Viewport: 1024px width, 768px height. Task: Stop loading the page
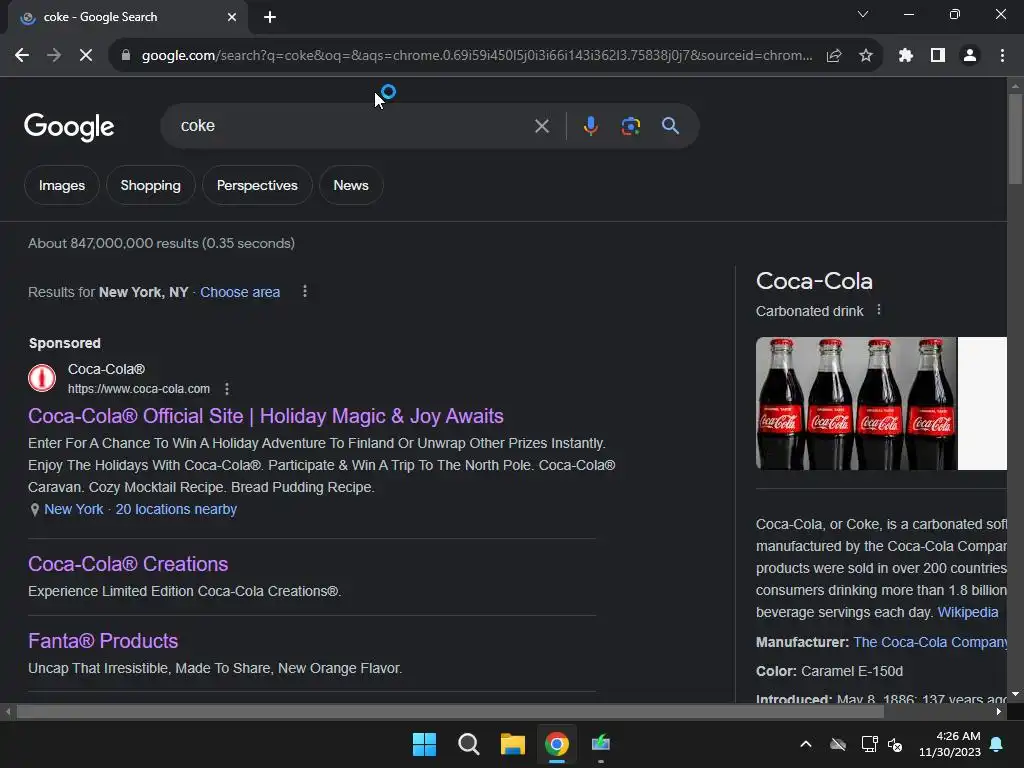pyautogui.click(x=86, y=56)
